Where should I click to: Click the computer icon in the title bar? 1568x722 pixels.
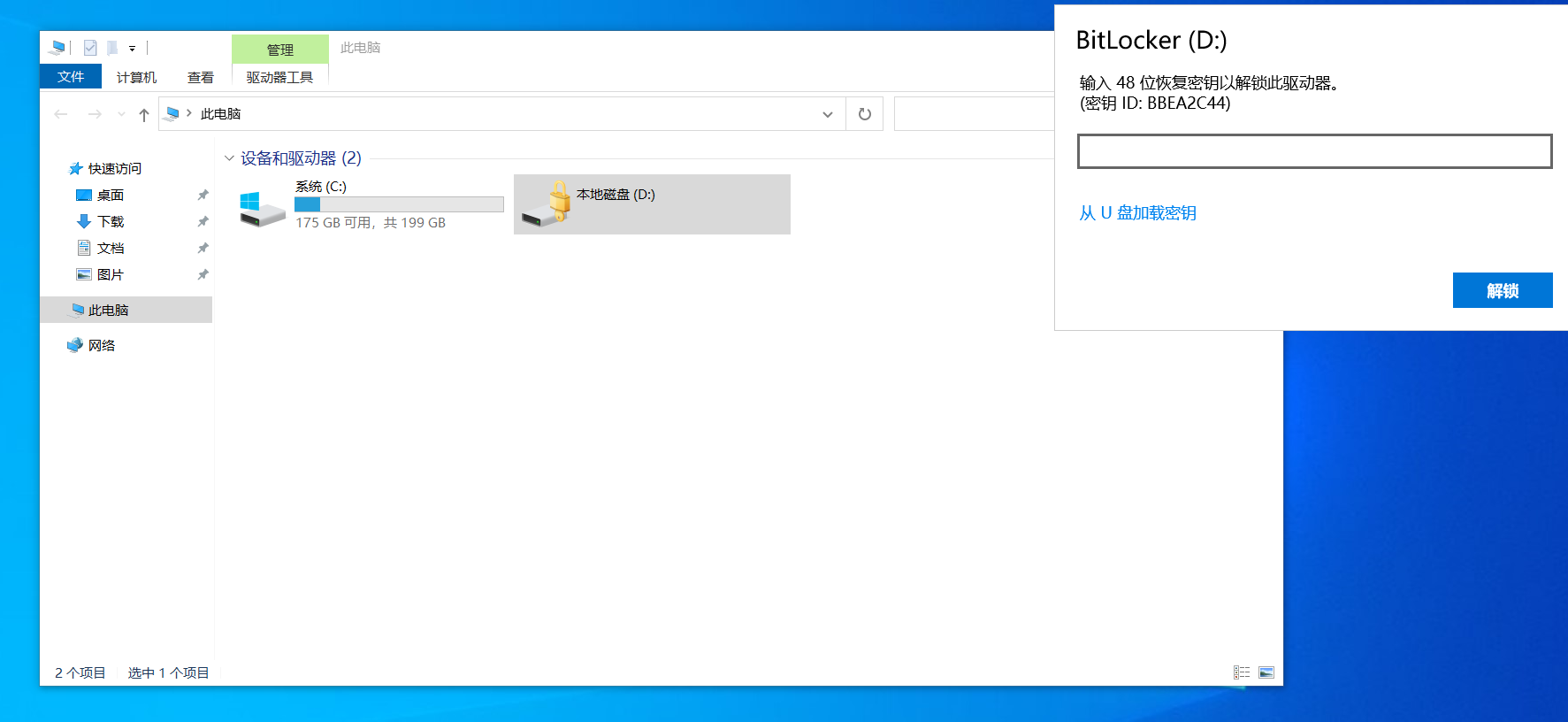click(57, 48)
